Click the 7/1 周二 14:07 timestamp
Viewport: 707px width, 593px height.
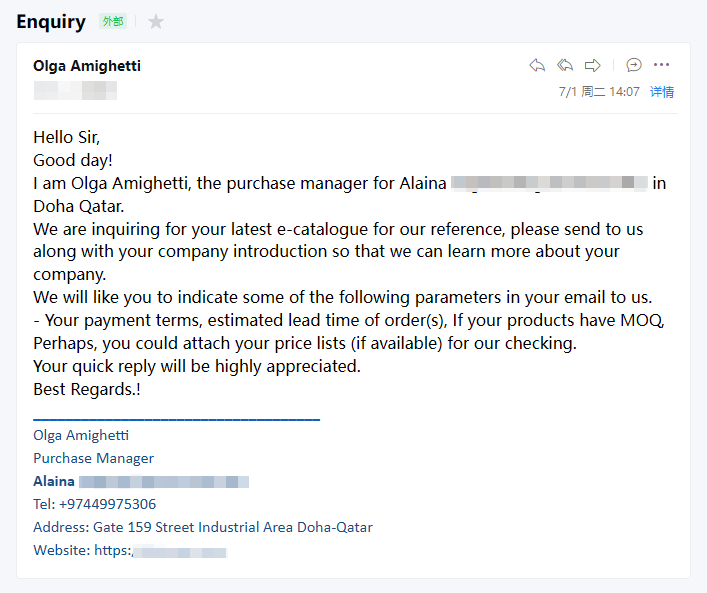(x=599, y=92)
